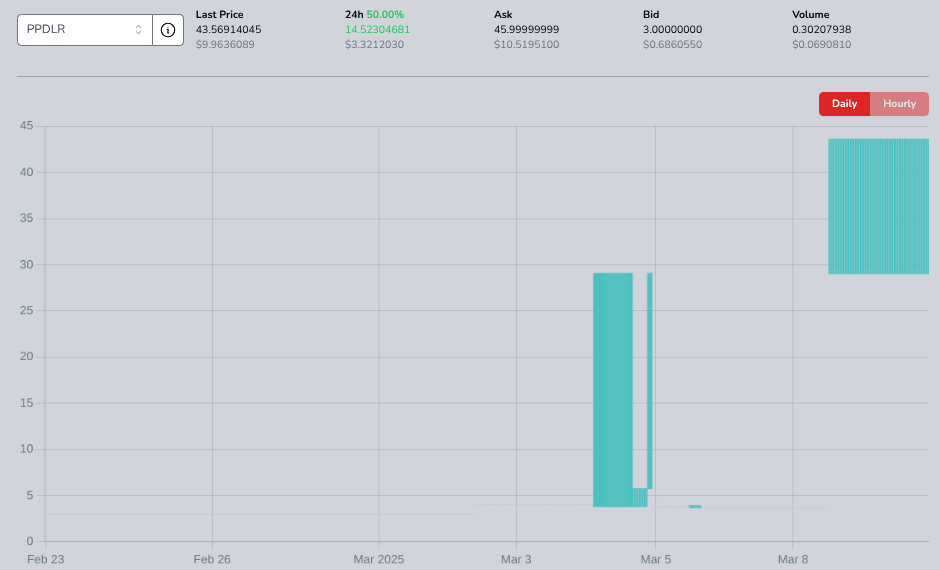Click the Volume dollar value $0.0690810
Screen dimensions: 939x570
coord(822,44)
